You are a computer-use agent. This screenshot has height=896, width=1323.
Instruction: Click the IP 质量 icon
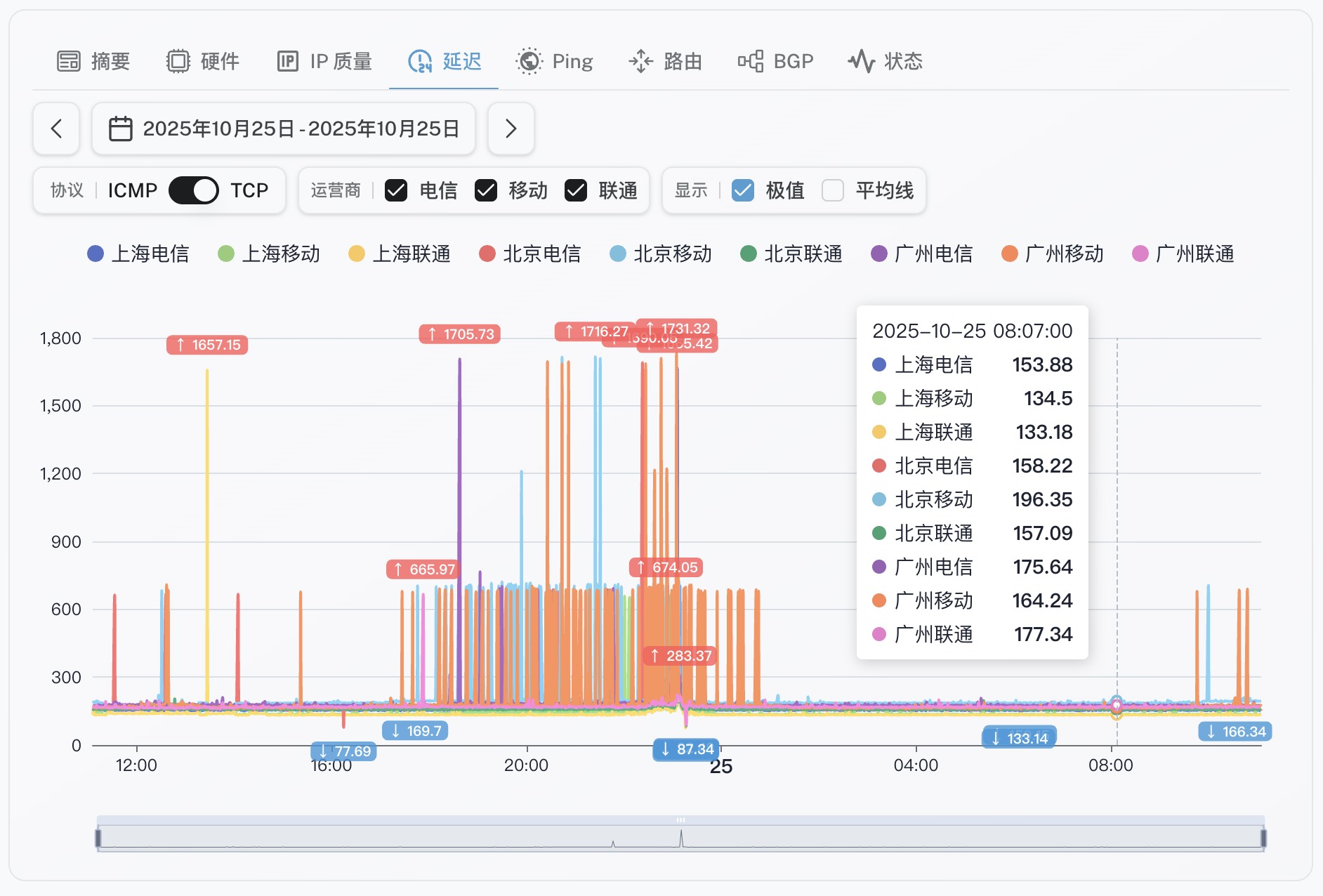(288, 62)
